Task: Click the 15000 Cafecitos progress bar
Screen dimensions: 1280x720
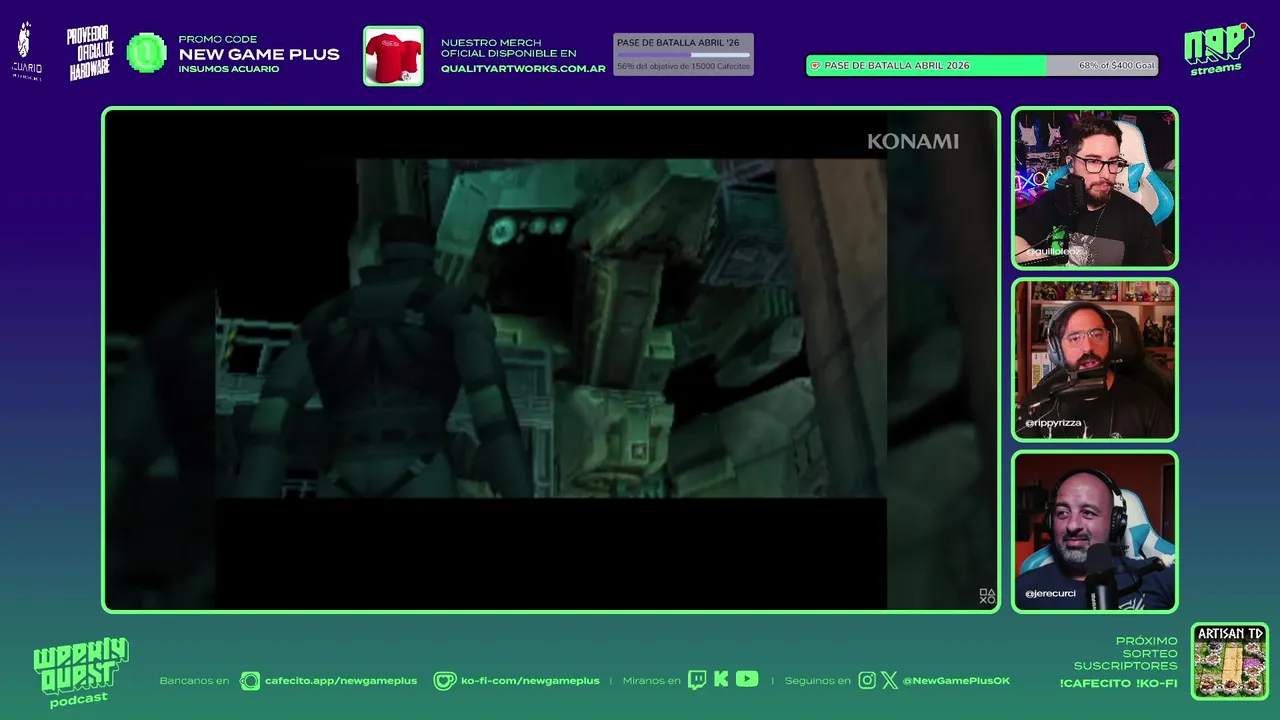Action: [683, 54]
